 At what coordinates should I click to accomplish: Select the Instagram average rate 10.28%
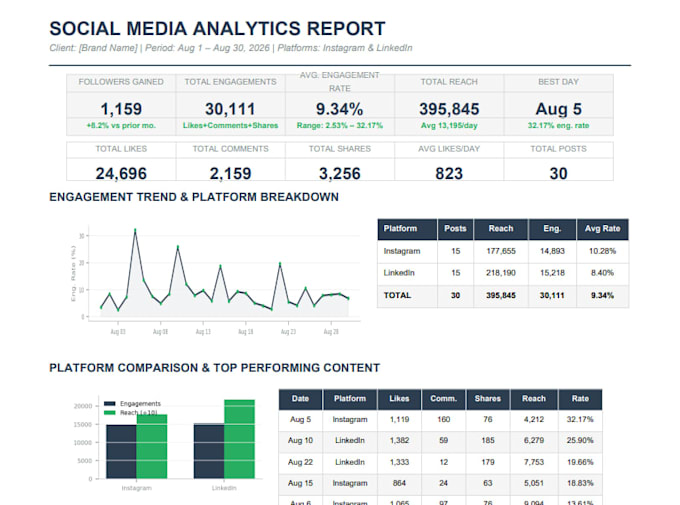tap(602, 251)
